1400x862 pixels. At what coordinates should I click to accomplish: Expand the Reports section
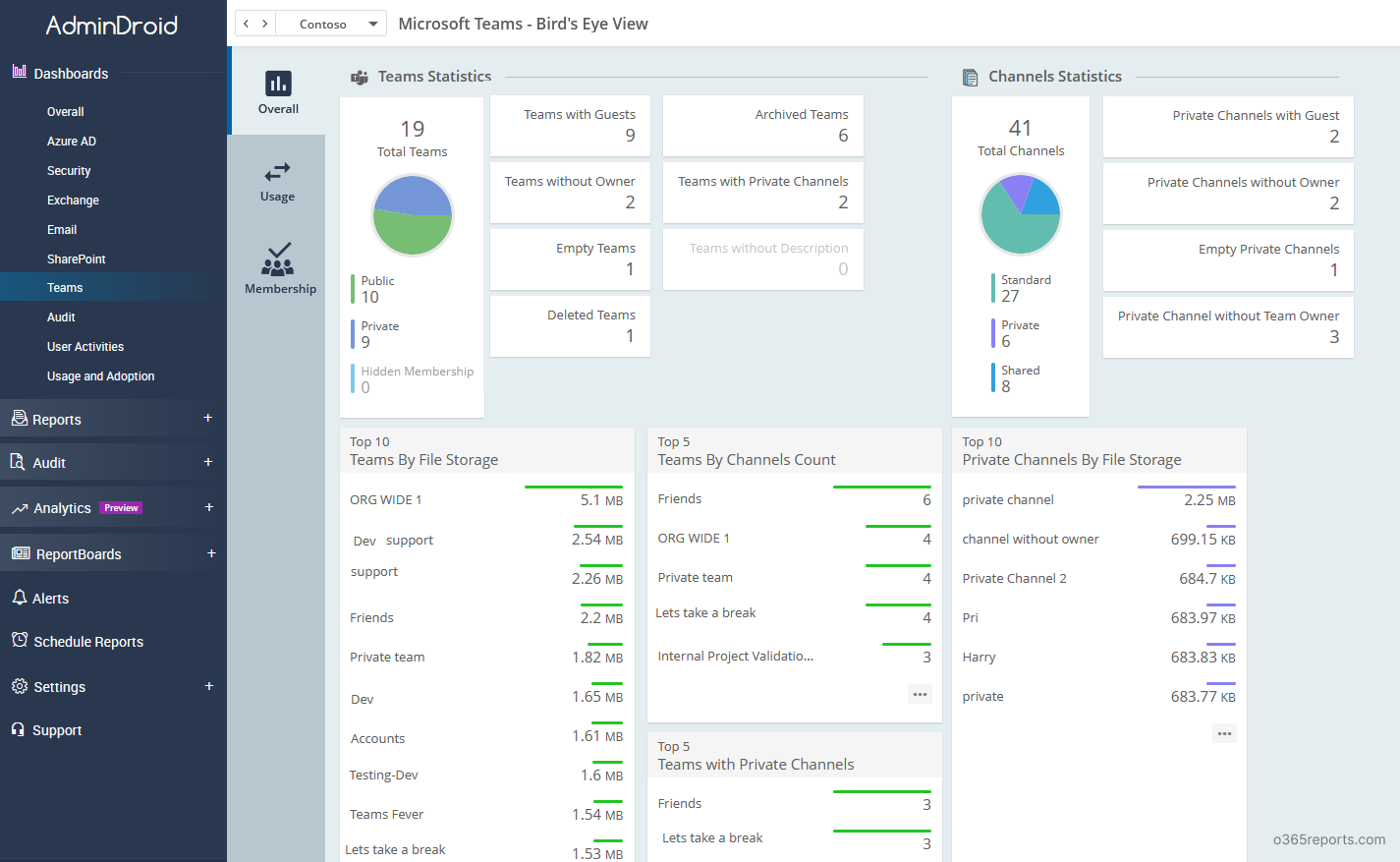(x=208, y=418)
